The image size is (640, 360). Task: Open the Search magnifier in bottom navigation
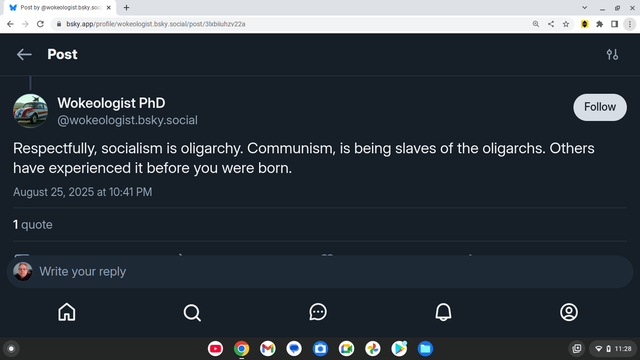[x=192, y=313]
